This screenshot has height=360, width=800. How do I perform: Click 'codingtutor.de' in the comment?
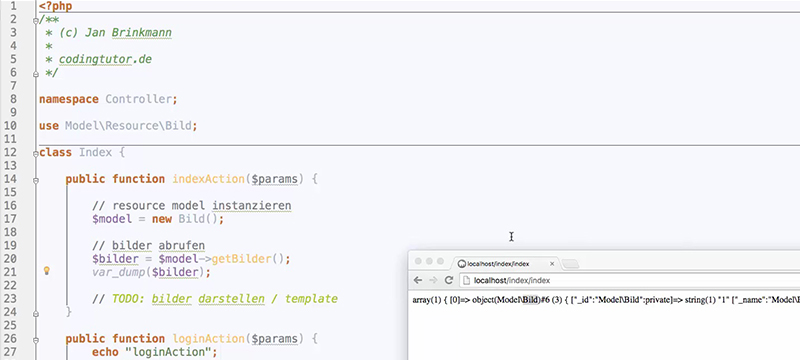point(105,60)
